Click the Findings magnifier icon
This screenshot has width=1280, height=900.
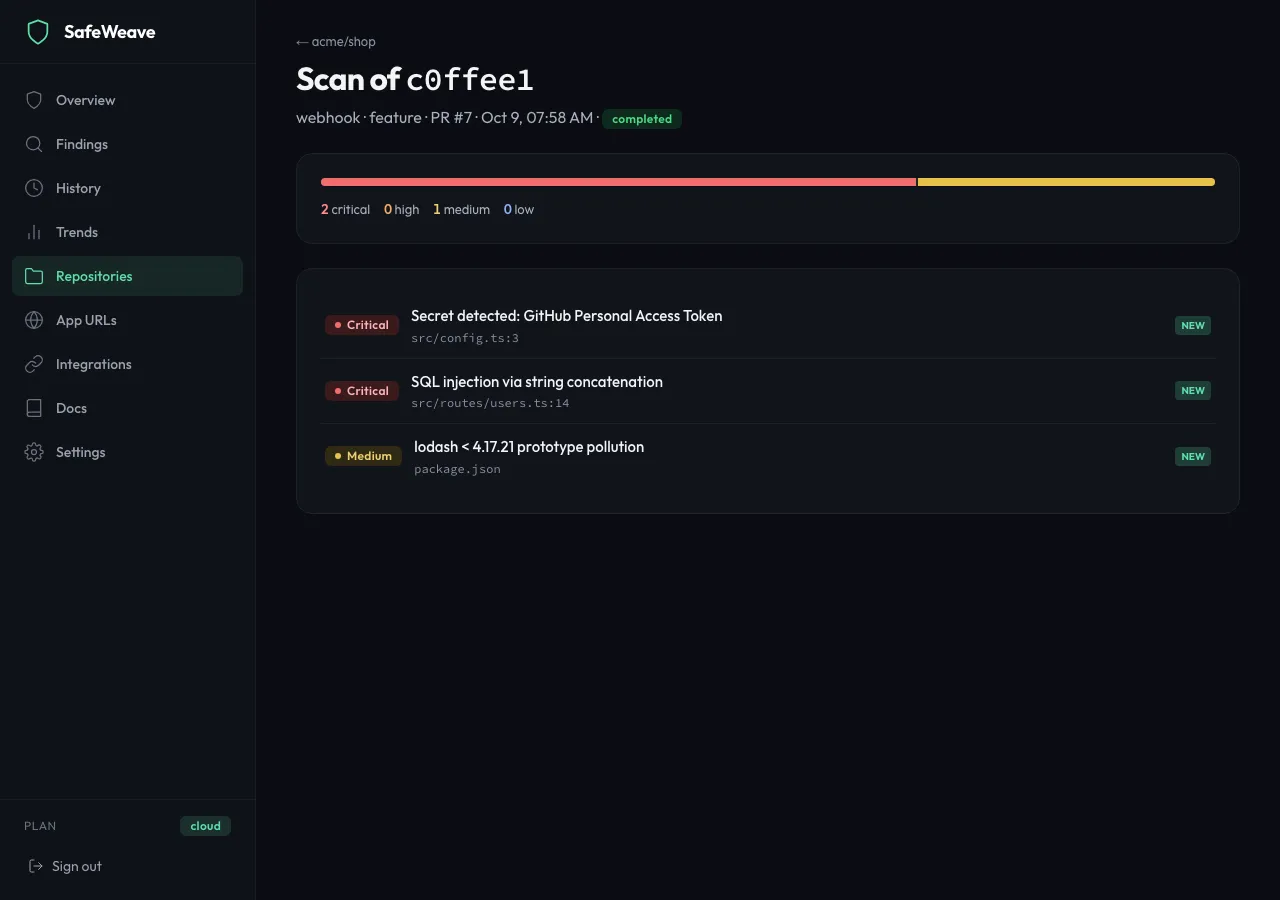[34, 144]
